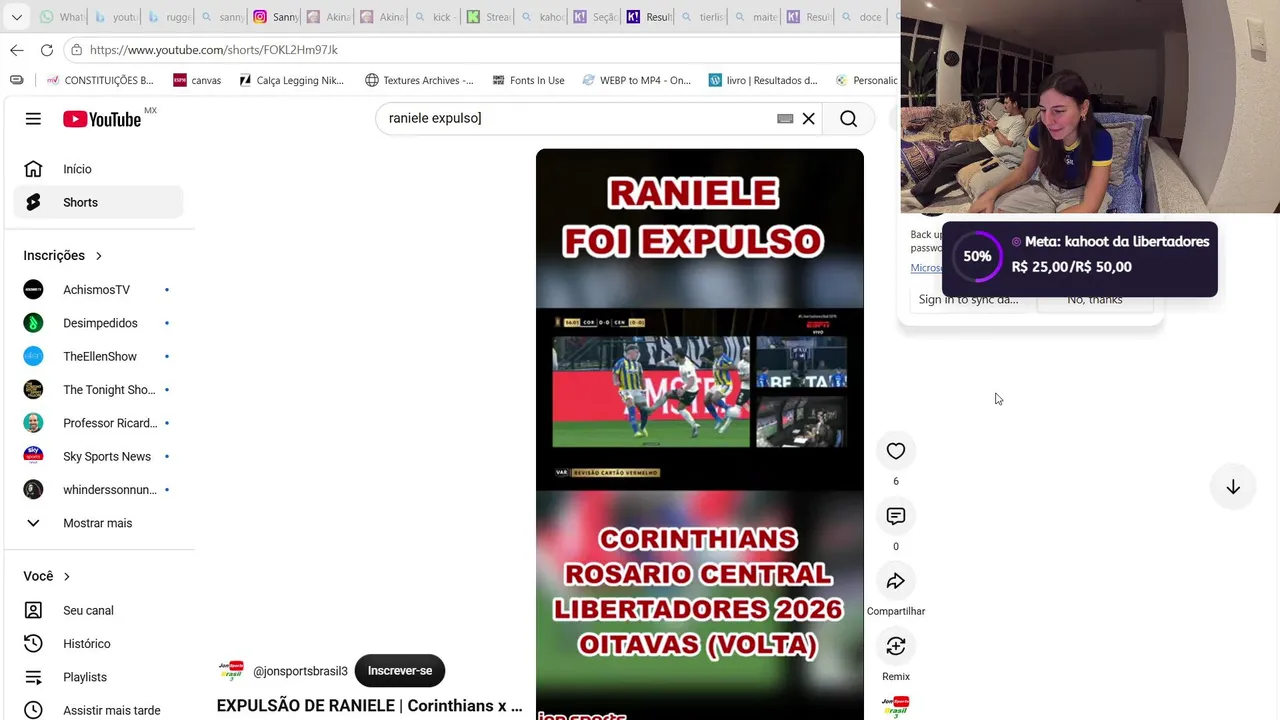Open the AchismosTV channel
The image size is (1280, 720).
(98, 290)
